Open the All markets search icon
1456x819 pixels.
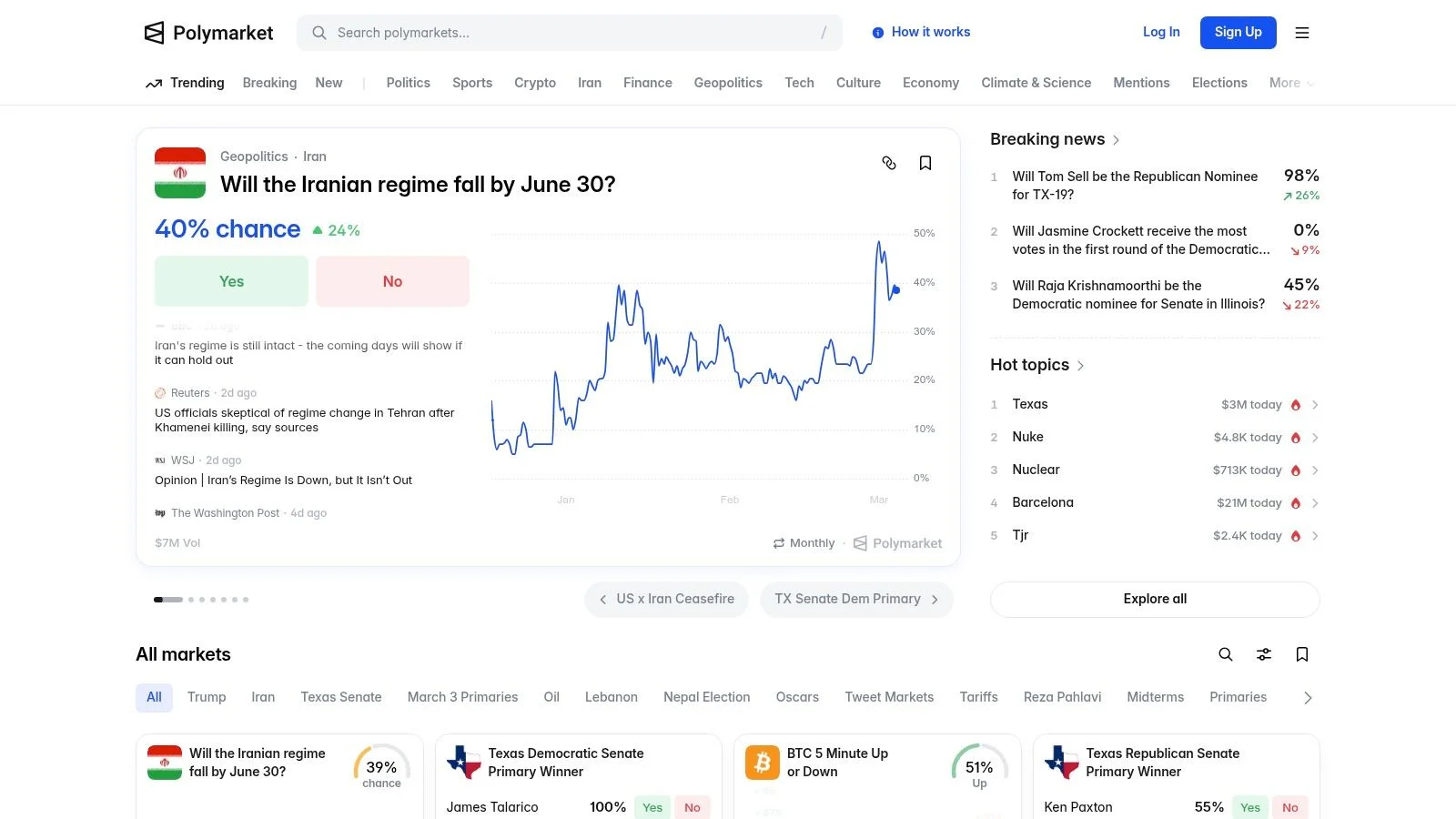tap(1226, 654)
